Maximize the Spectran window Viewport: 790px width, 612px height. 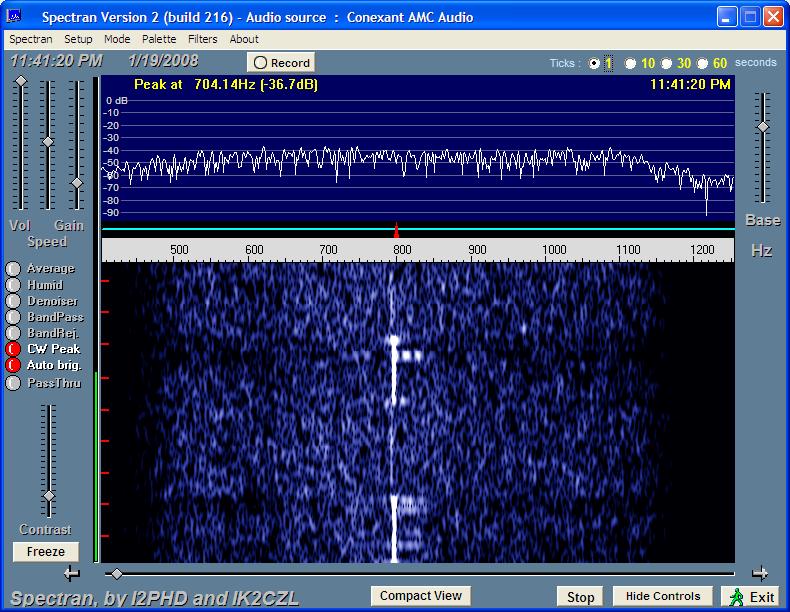coord(750,17)
